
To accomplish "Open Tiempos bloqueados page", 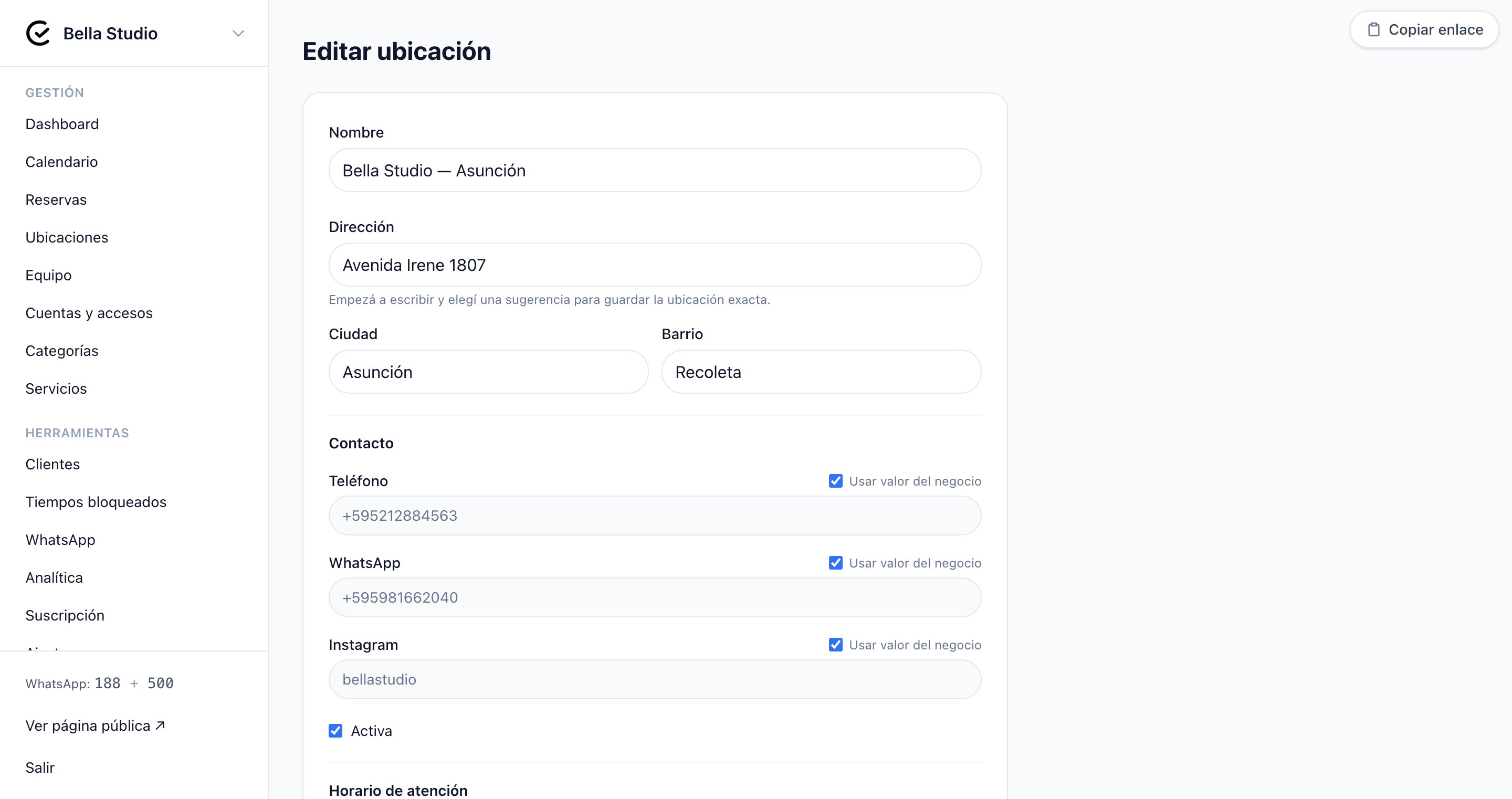I will 96,502.
